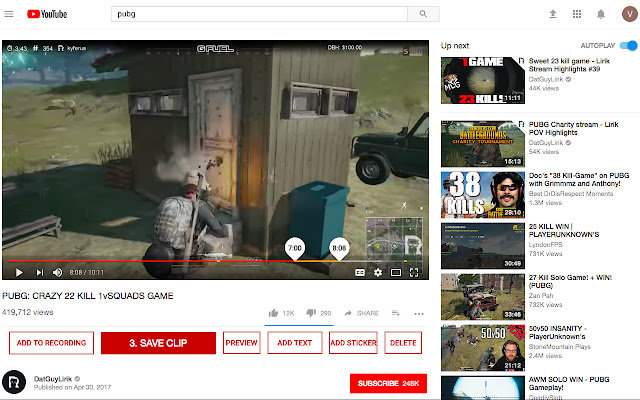Screen dimensions: 640x400
Task: Open AWM SOLO WIN title link
Action: coord(569,383)
